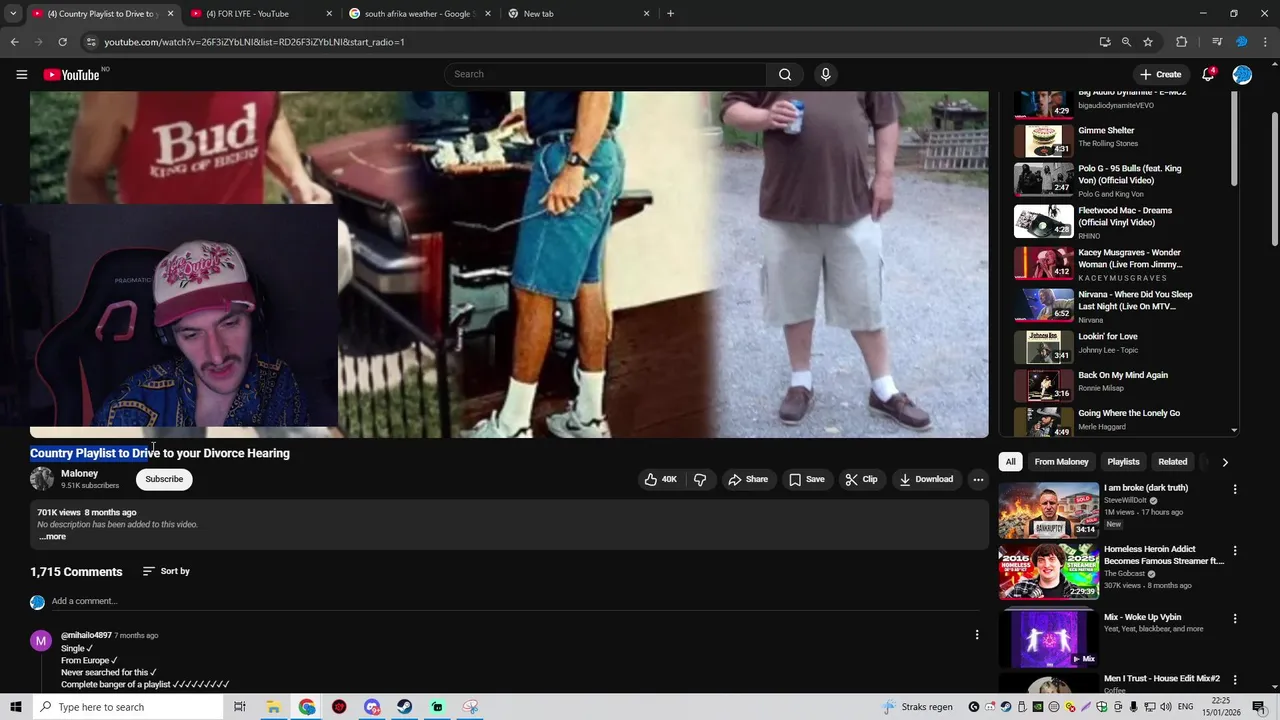Click Add a comment field

pos(515,601)
